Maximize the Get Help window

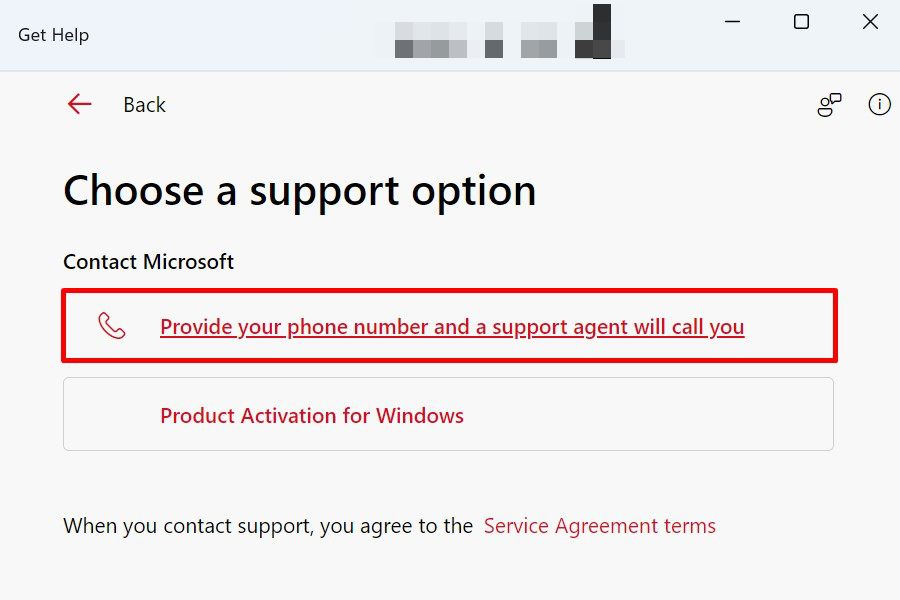click(801, 21)
